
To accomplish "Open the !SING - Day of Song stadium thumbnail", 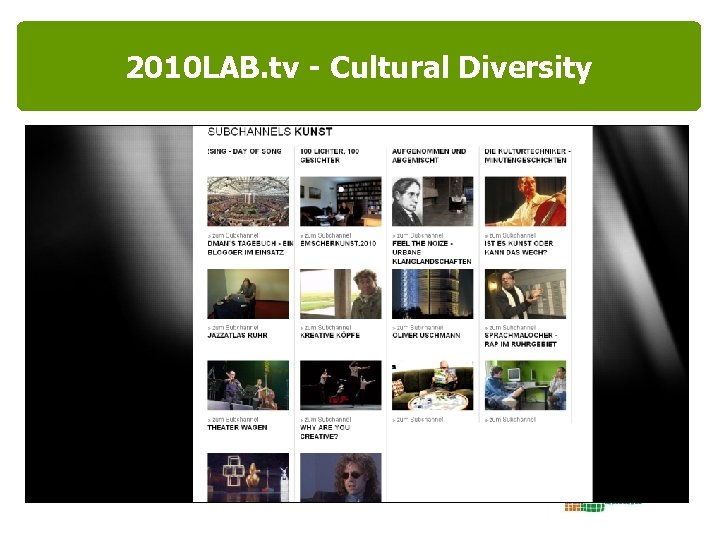I will pyautogui.click(x=248, y=201).
